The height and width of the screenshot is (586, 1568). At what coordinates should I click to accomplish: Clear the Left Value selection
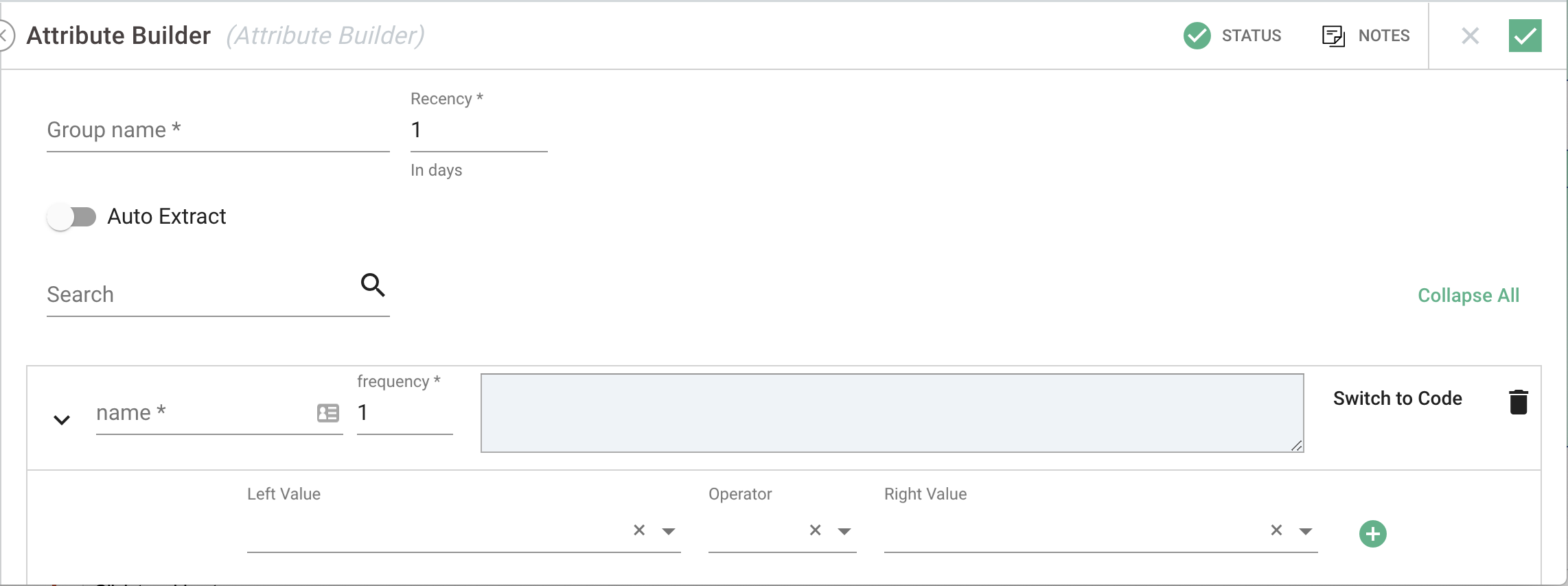click(x=639, y=530)
